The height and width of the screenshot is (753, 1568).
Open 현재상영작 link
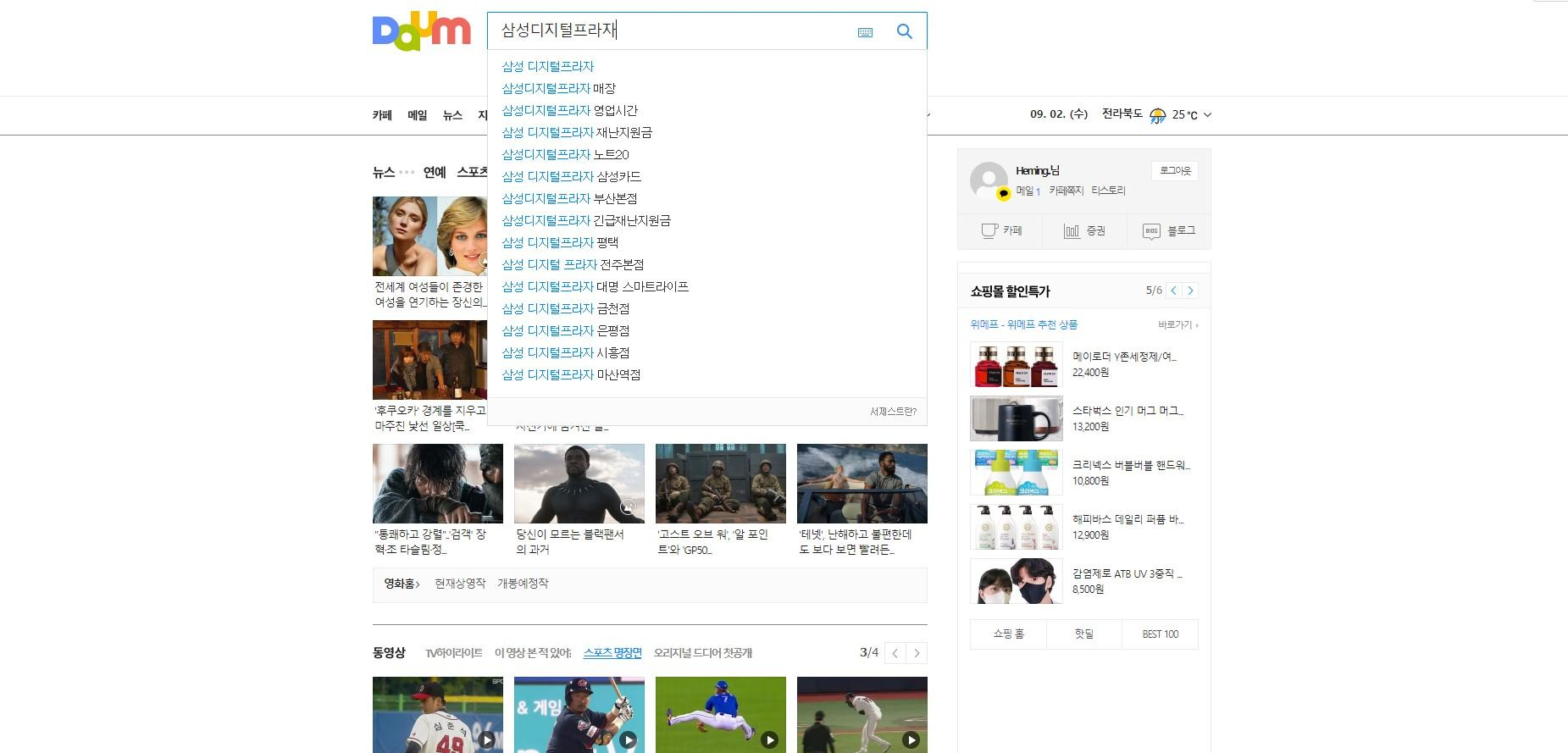pyautogui.click(x=460, y=584)
